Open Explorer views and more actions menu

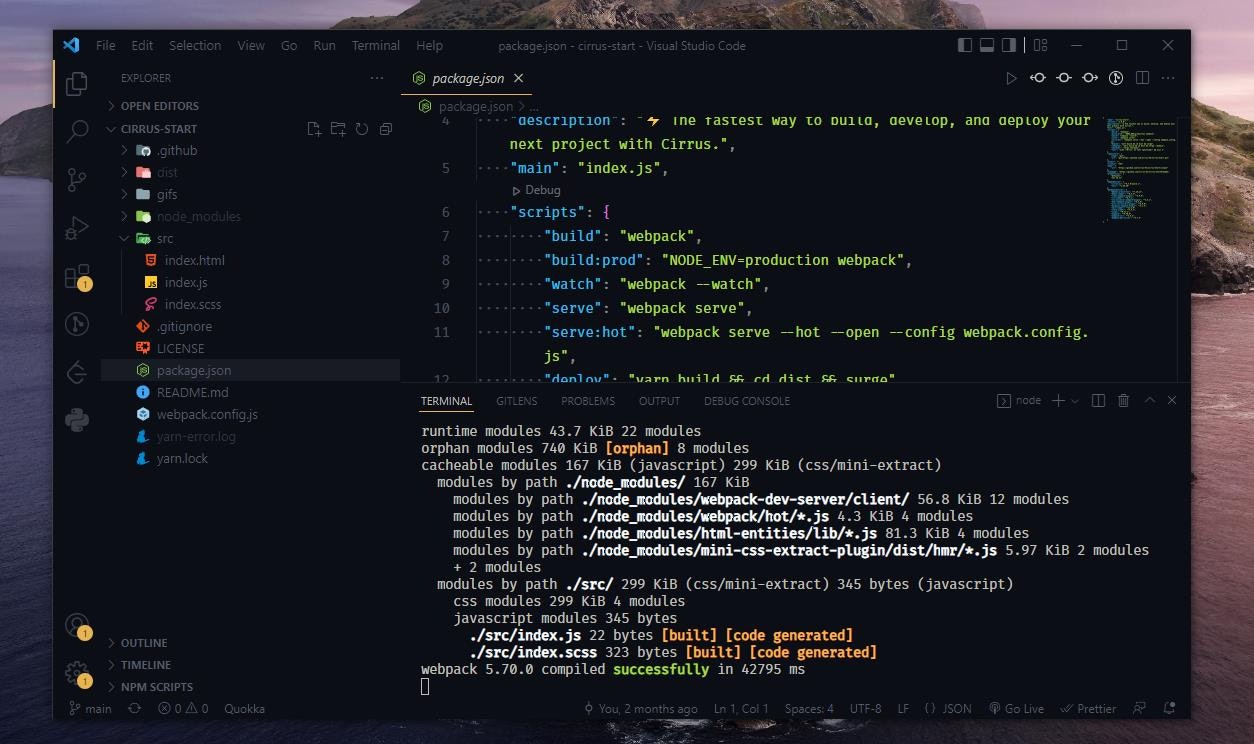tap(377, 78)
